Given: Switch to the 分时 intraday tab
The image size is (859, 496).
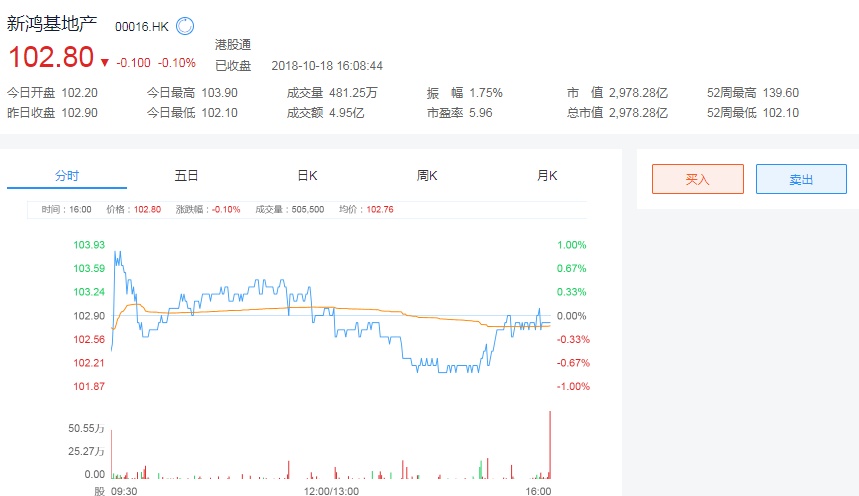Looking at the screenshot, I should (67, 176).
